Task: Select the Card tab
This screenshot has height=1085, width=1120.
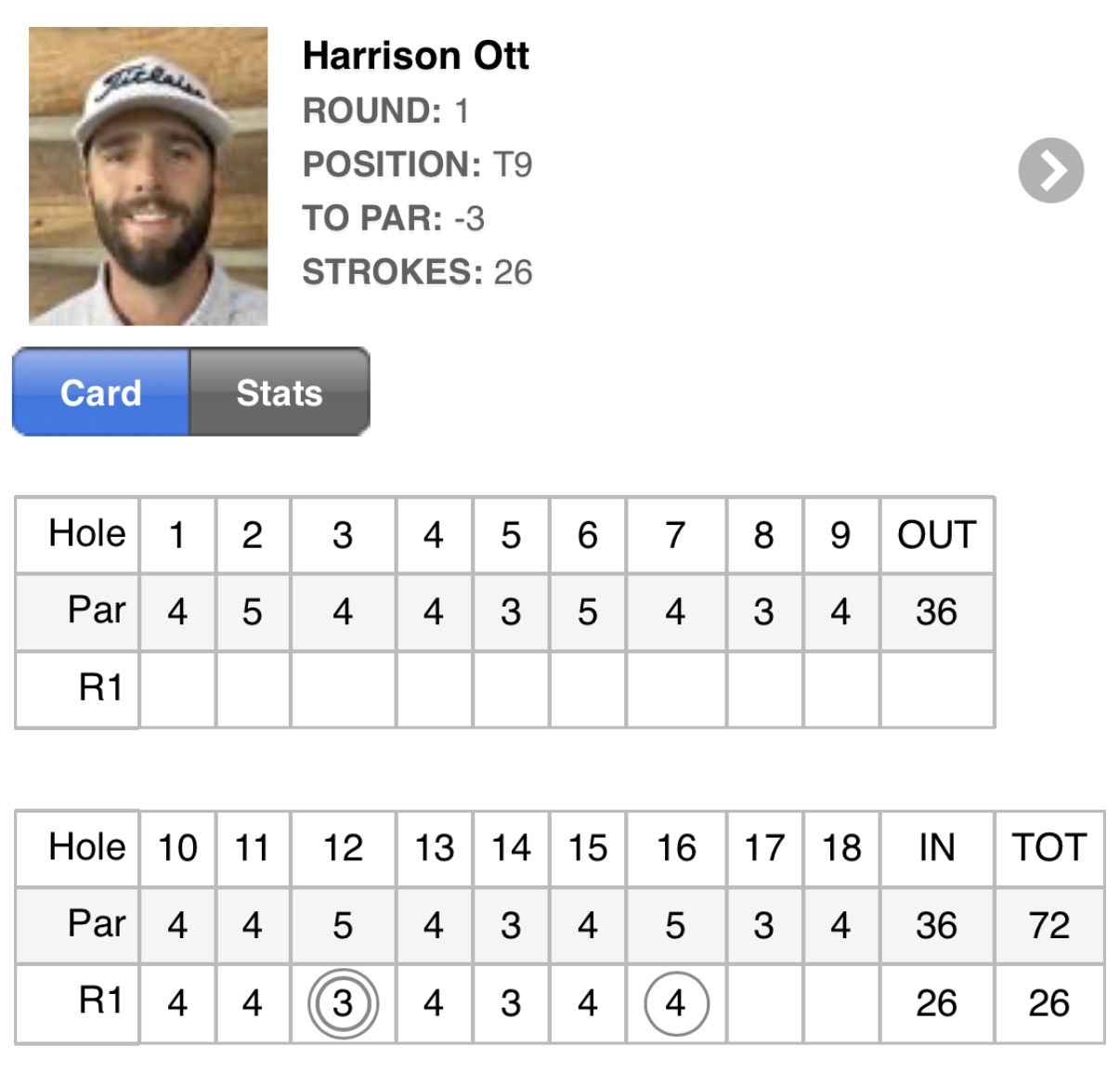Action: tap(101, 392)
